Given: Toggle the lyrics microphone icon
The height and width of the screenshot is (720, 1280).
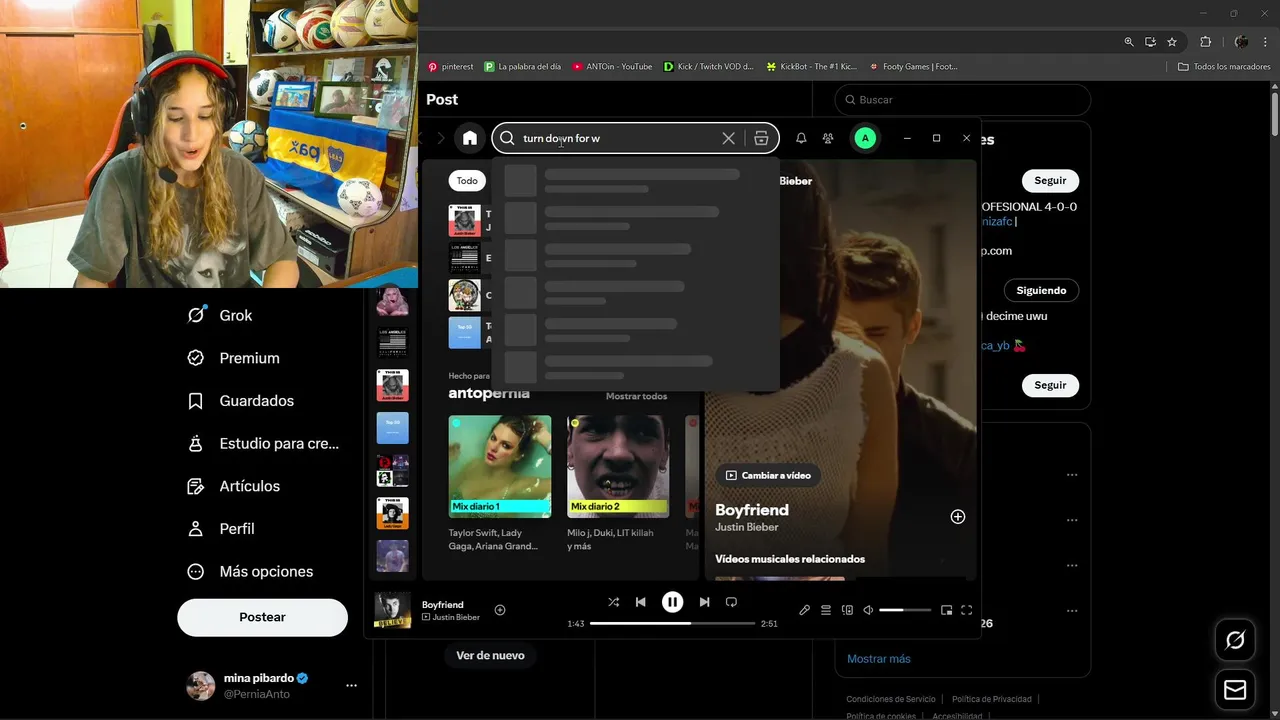Looking at the screenshot, I should point(805,610).
